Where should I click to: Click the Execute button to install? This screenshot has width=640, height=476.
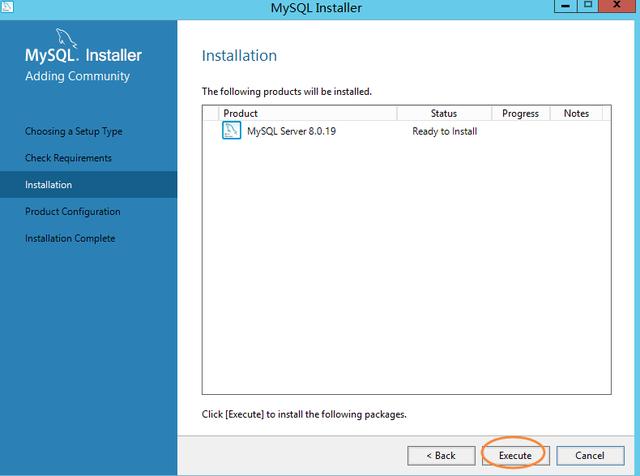(x=515, y=455)
